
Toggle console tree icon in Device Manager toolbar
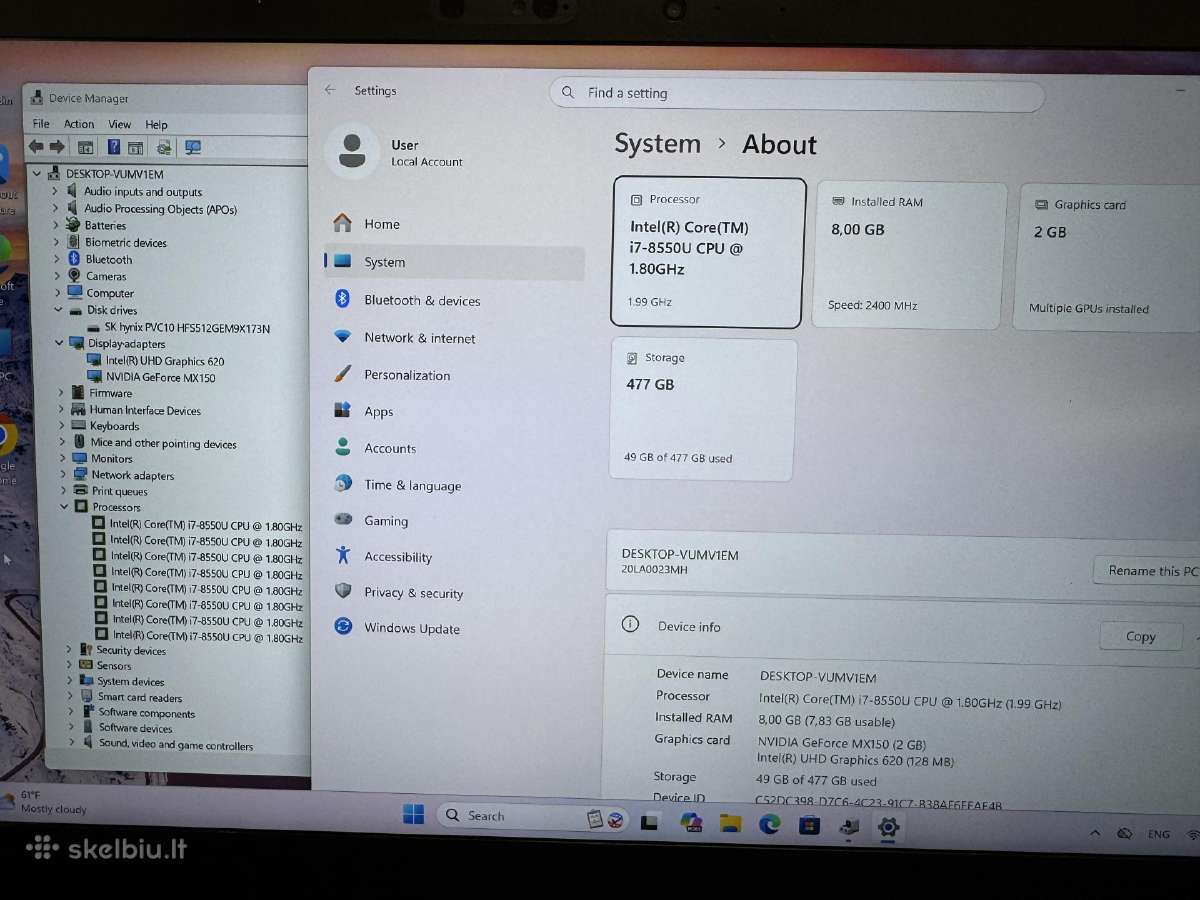coord(86,147)
